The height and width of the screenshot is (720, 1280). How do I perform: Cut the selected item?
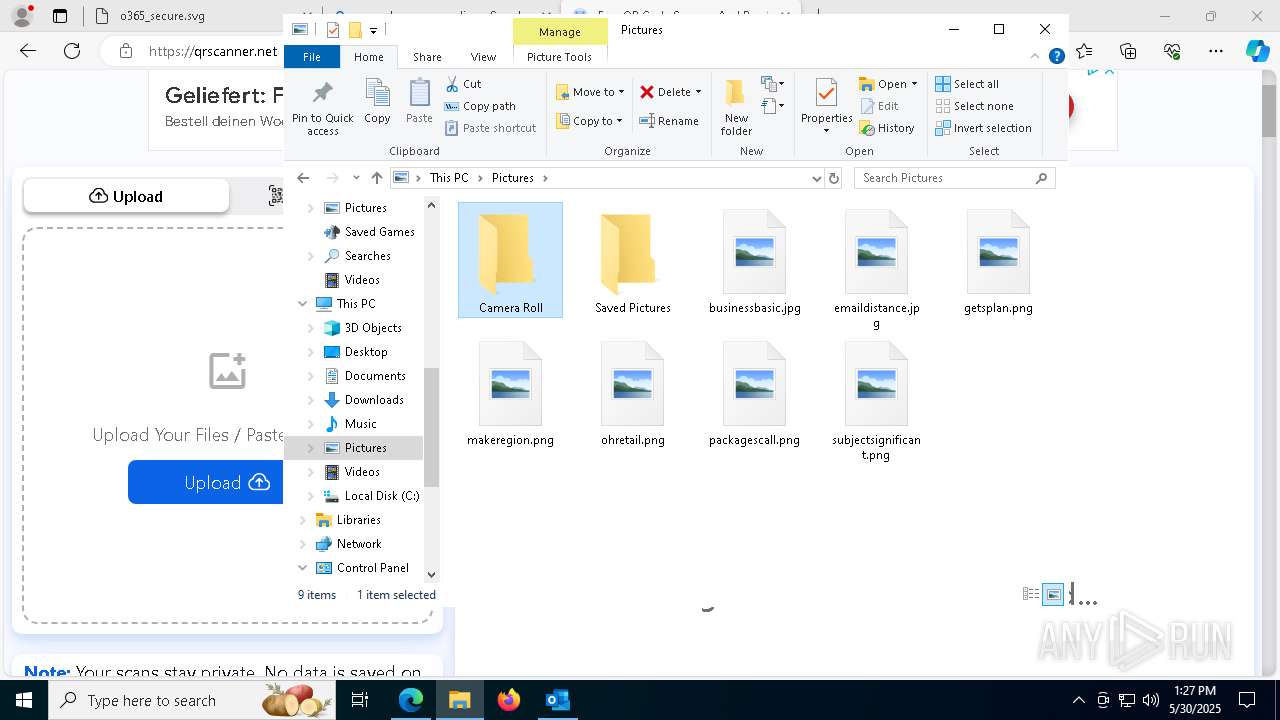pyautogui.click(x=463, y=84)
